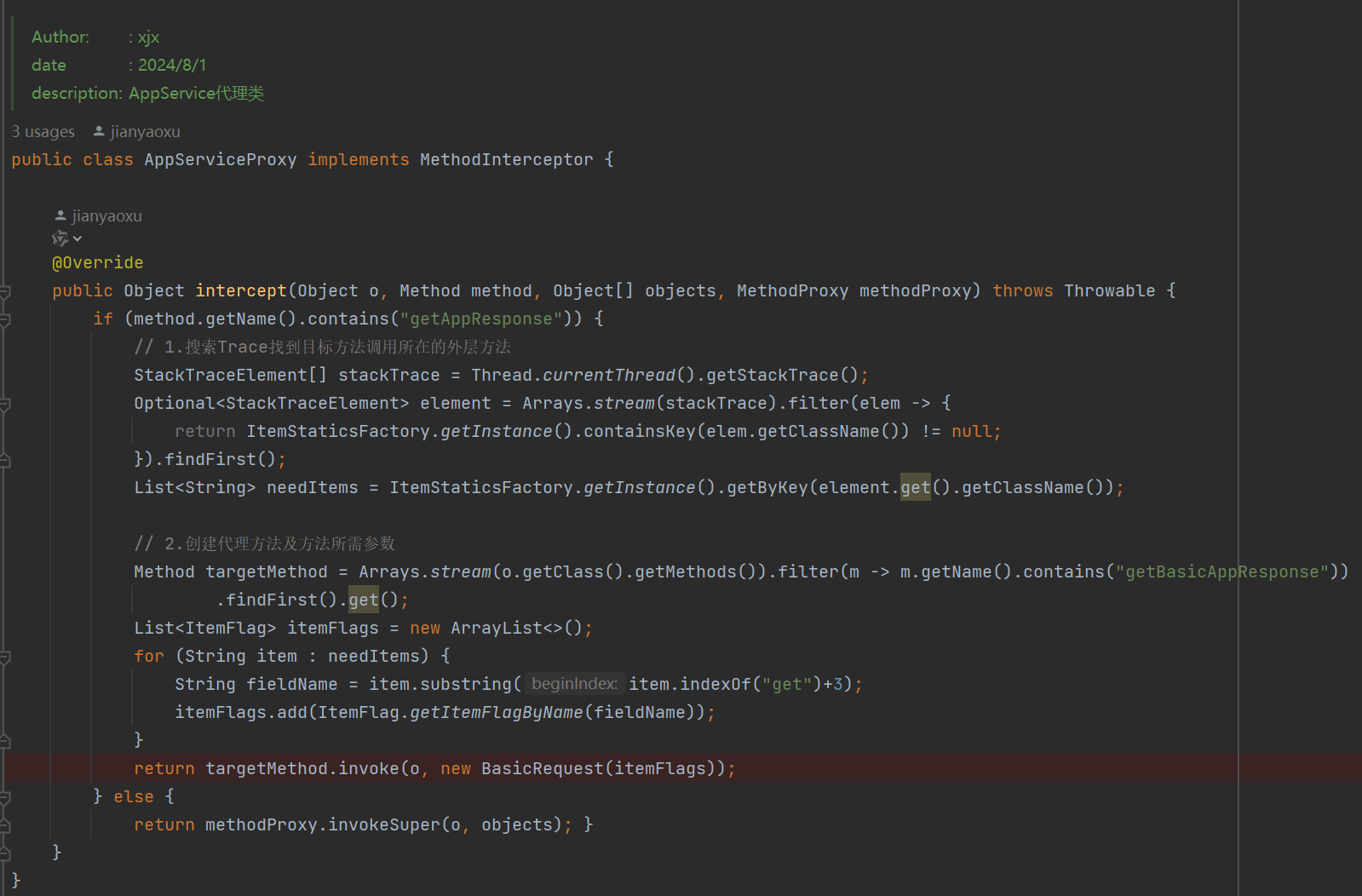1362x896 pixels.
Task: Open the '3 usages' inlay hint
Action: pos(43,131)
